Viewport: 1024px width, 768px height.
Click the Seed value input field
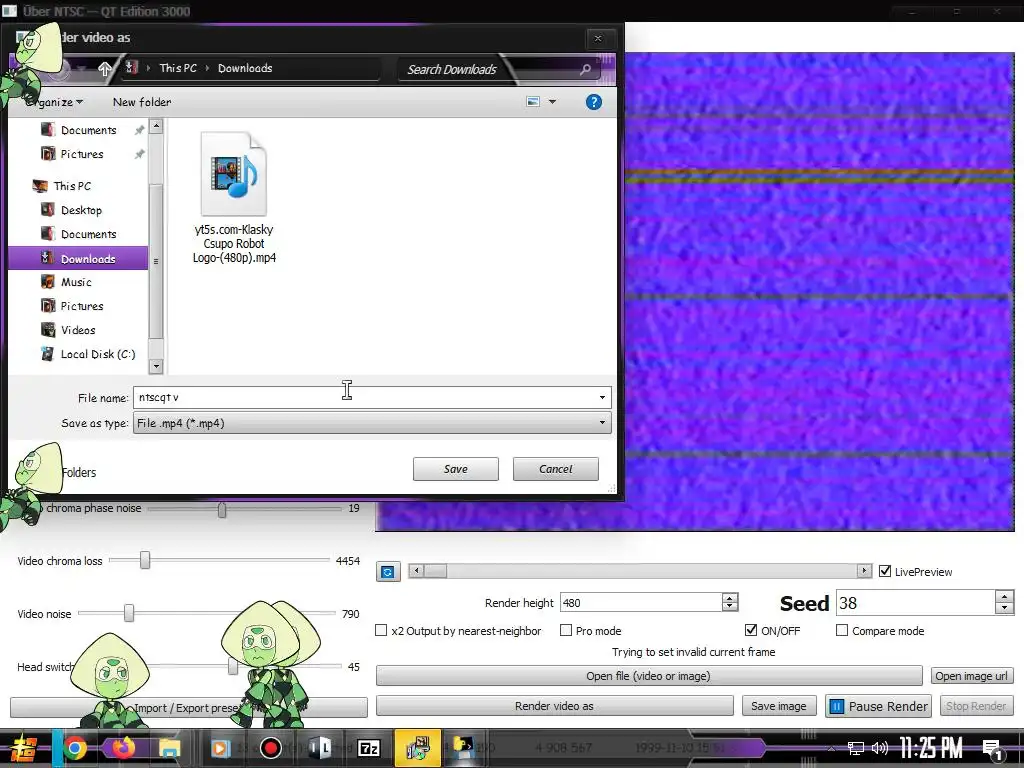tap(916, 603)
